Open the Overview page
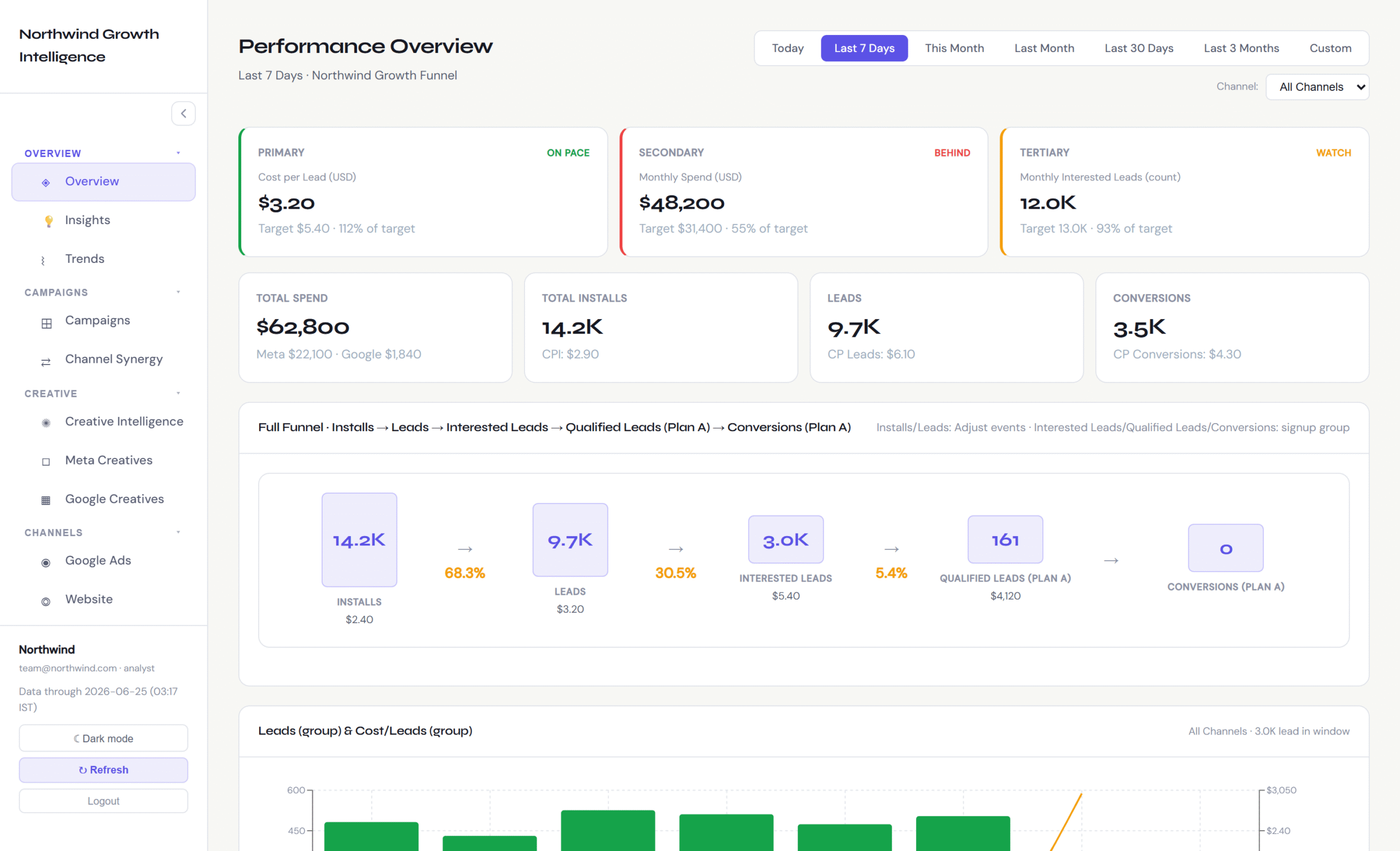This screenshot has width=1400, height=851. [103, 181]
